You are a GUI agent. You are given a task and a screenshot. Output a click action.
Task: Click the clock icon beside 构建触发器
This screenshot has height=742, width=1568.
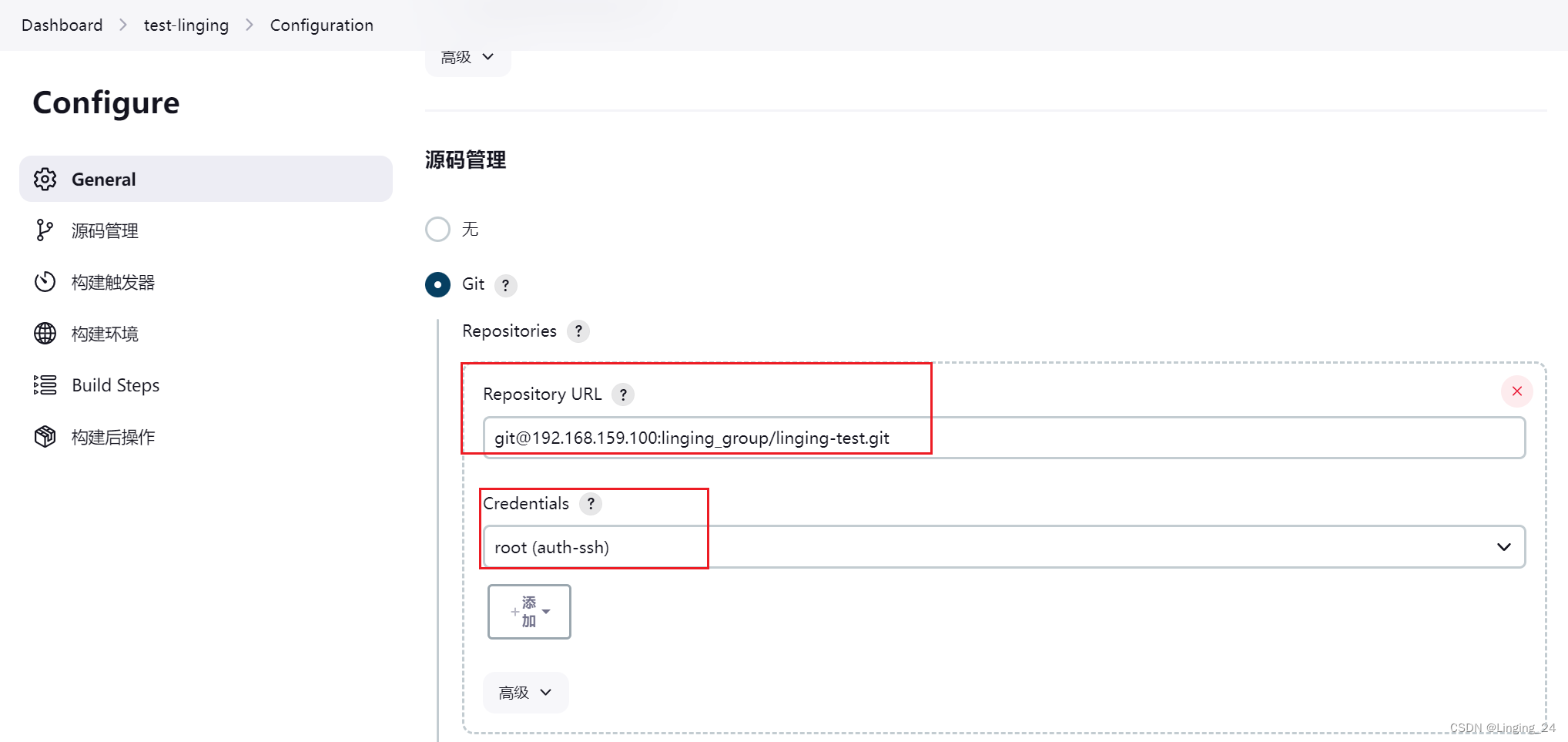pos(45,282)
